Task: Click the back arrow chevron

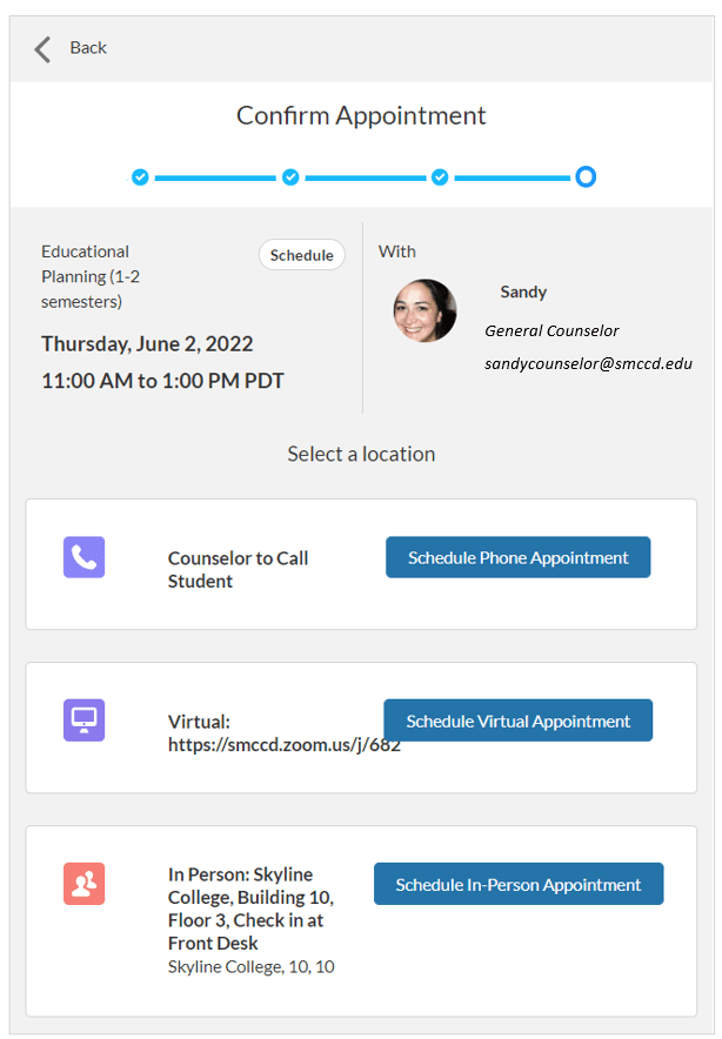Action: tap(41, 47)
